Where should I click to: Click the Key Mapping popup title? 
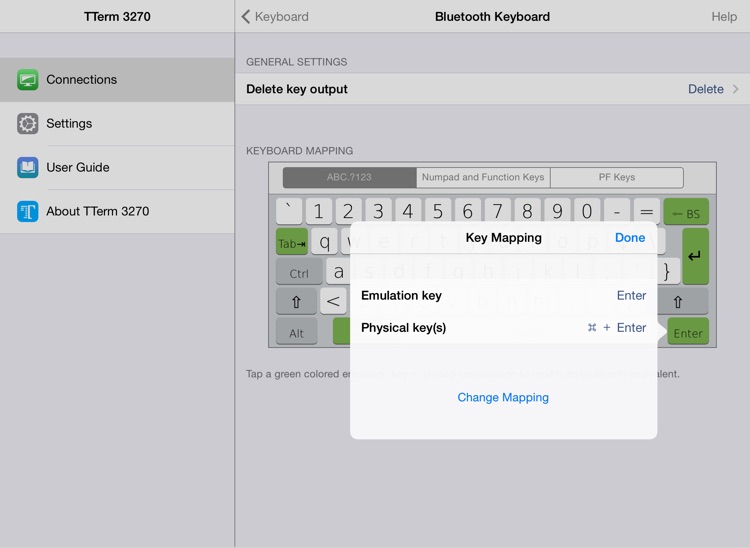(x=504, y=238)
